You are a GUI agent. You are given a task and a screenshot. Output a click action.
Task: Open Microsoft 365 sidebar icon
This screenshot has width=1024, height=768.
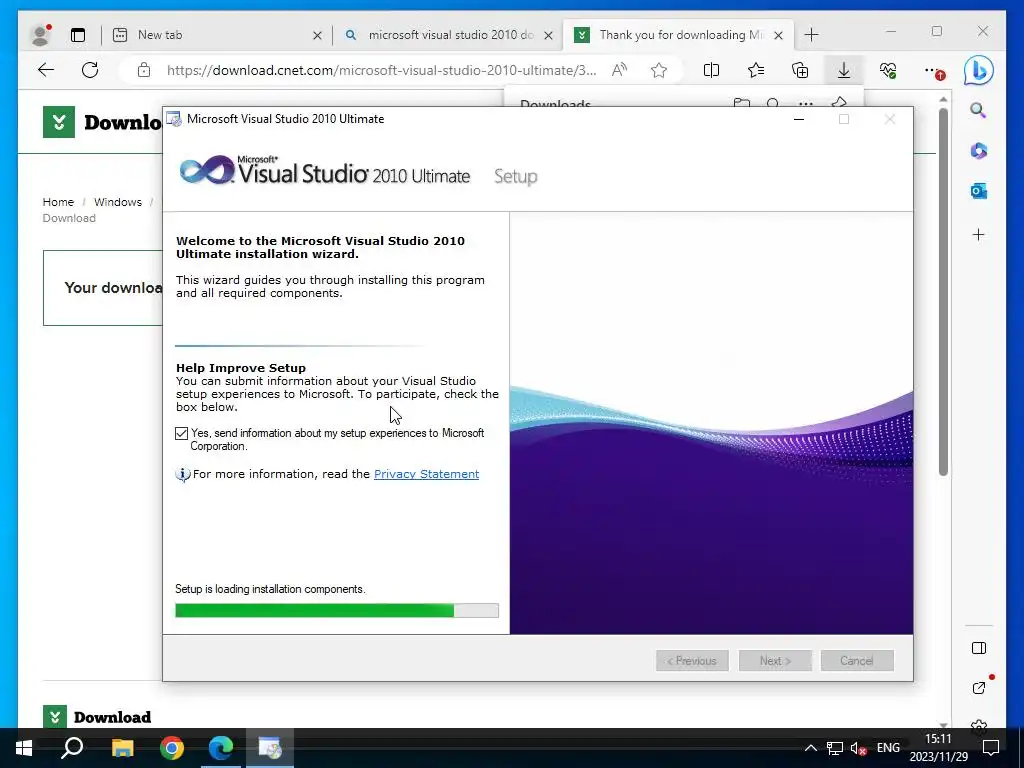pos(978,151)
